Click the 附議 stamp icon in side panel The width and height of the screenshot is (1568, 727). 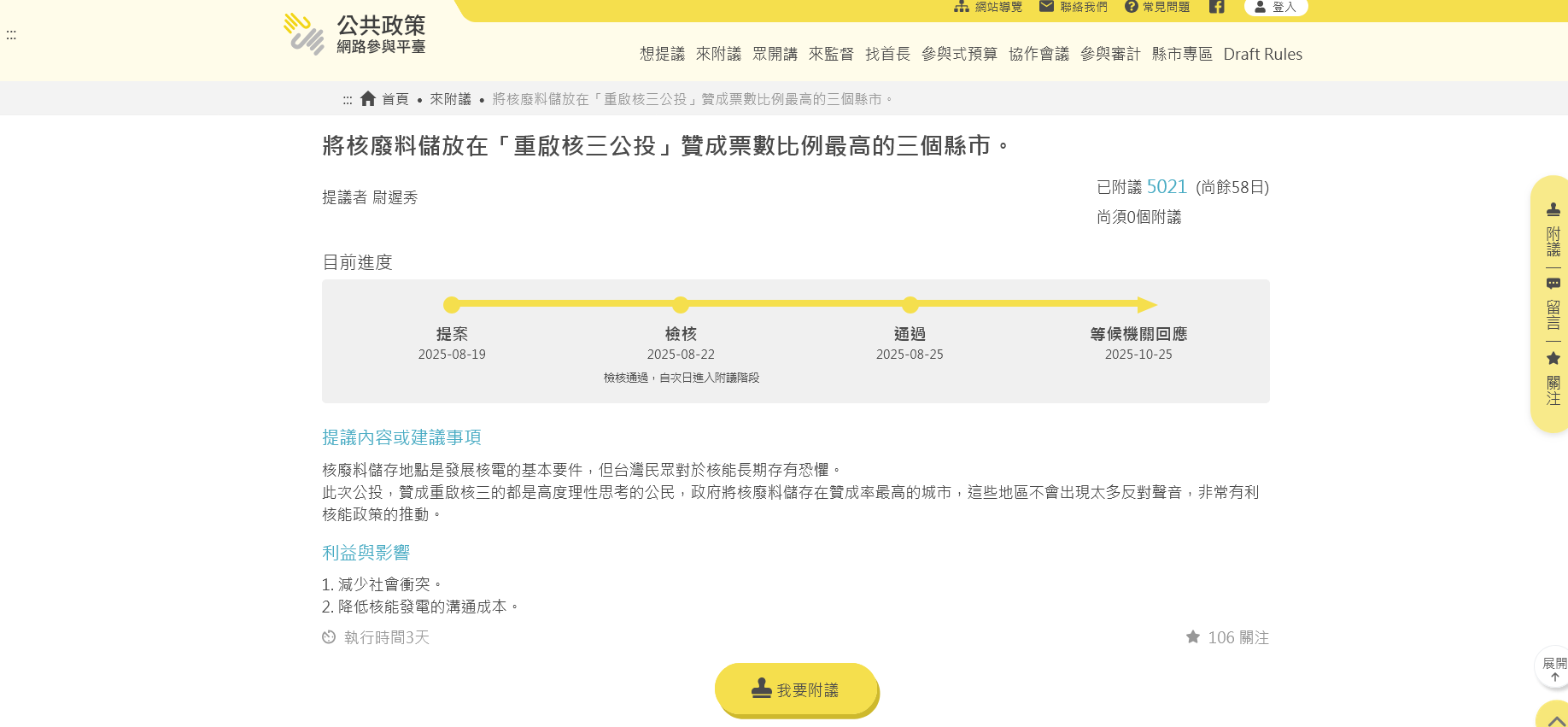coord(1553,209)
